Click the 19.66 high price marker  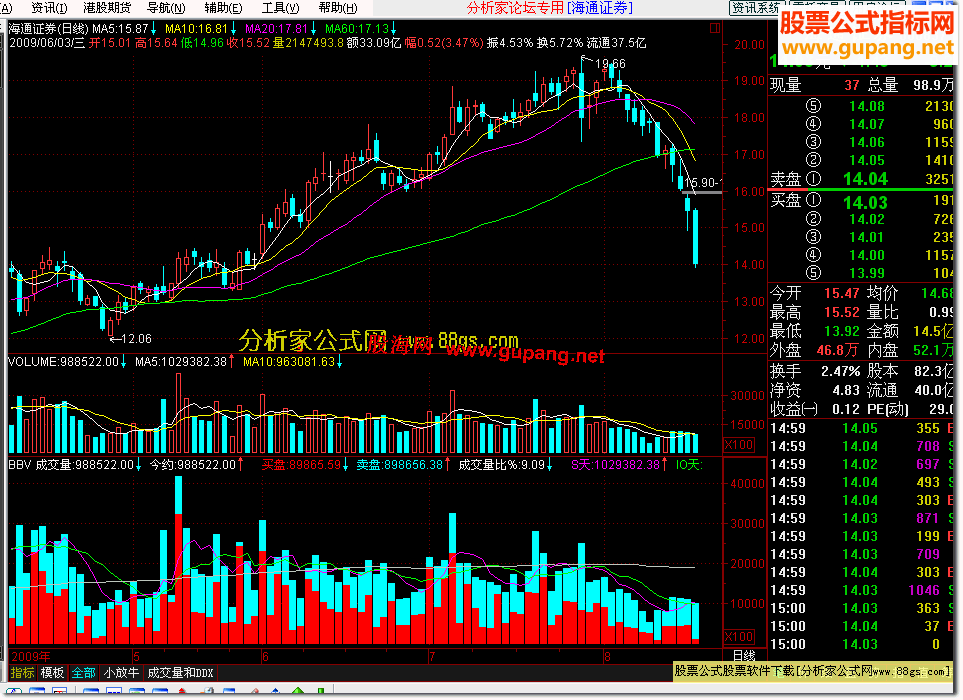click(610, 64)
